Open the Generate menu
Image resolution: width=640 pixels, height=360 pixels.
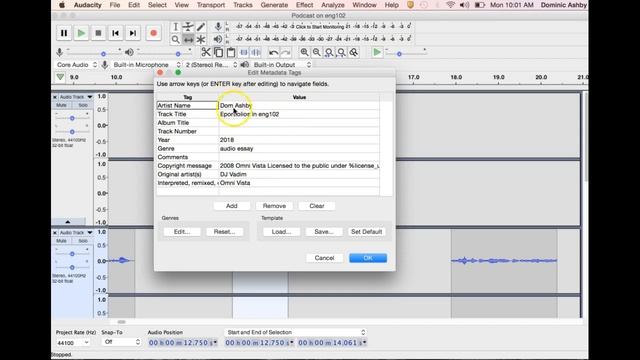pyautogui.click(x=274, y=5)
